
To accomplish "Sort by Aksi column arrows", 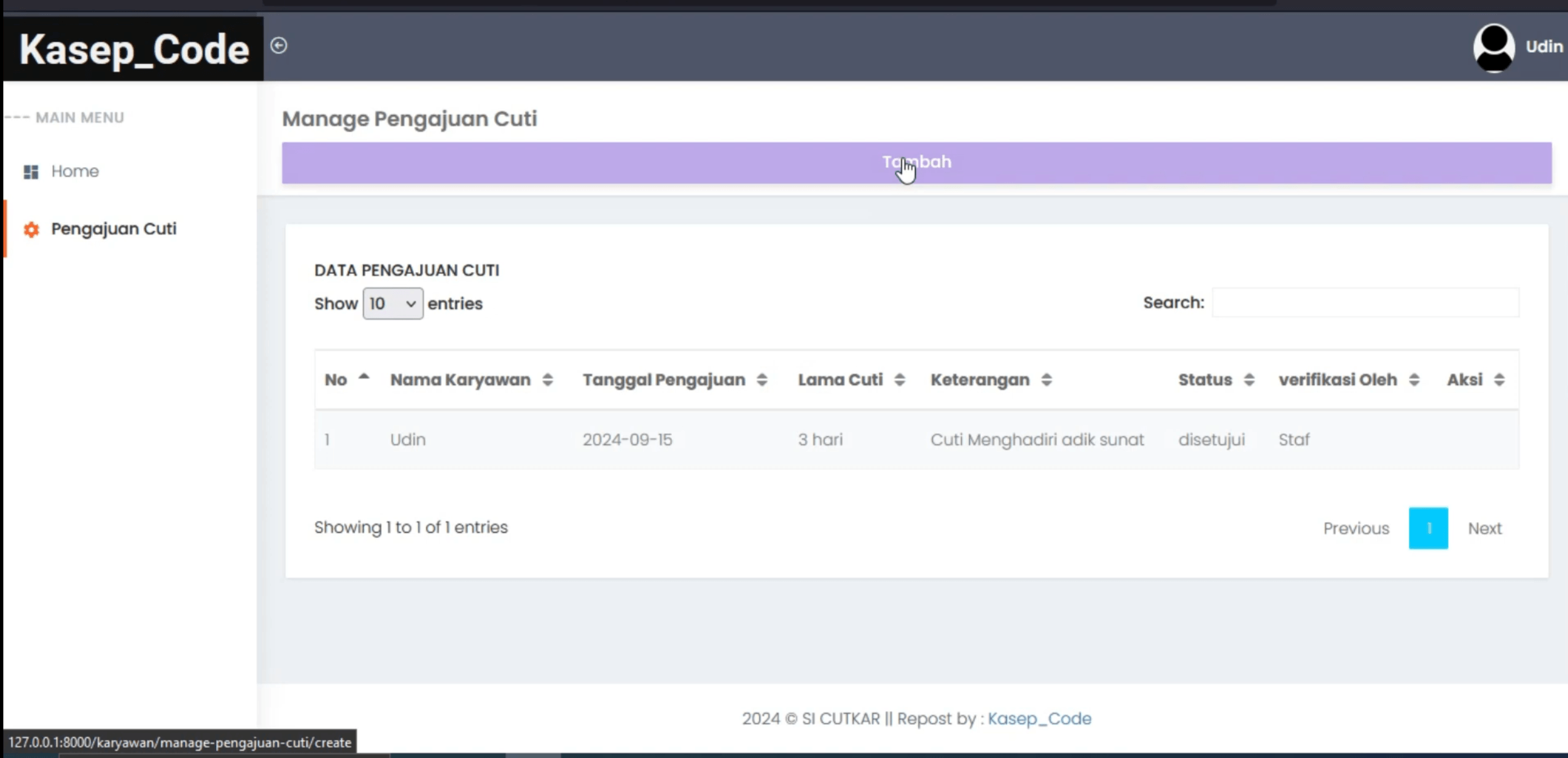I will point(1499,380).
